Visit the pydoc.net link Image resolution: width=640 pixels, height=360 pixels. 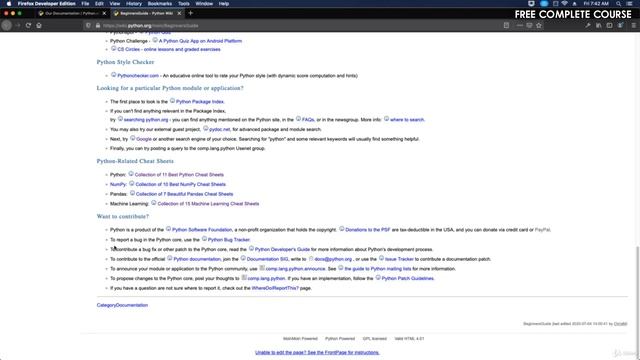point(220,129)
